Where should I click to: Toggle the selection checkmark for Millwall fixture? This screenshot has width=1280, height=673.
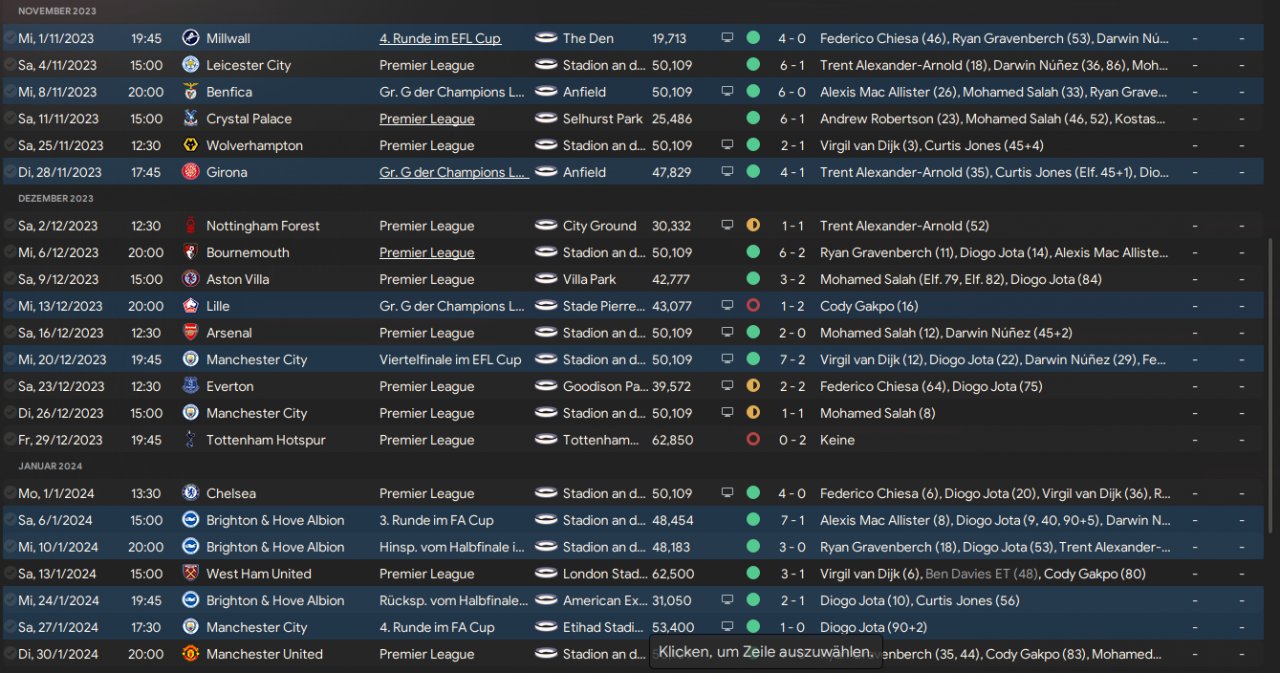coord(10,38)
